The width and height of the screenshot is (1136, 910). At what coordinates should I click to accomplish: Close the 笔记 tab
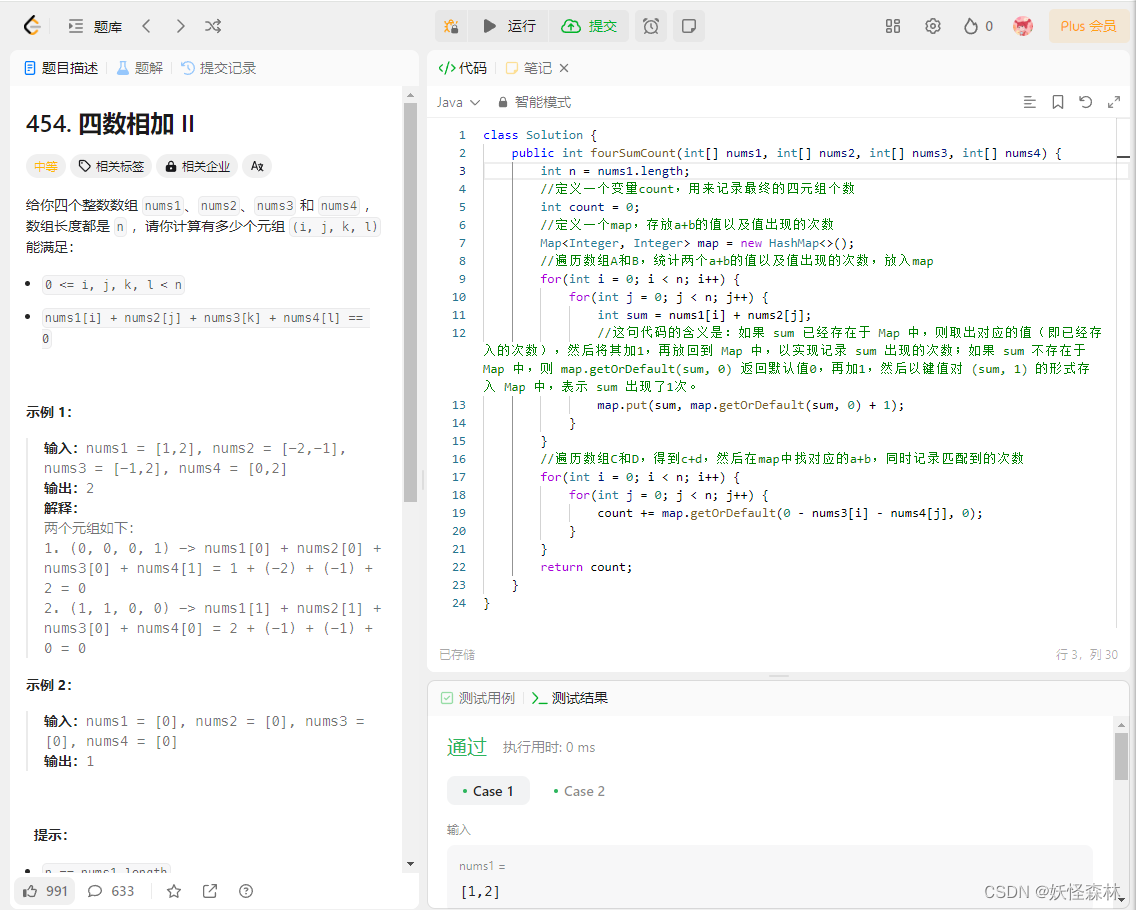[x=564, y=68]
